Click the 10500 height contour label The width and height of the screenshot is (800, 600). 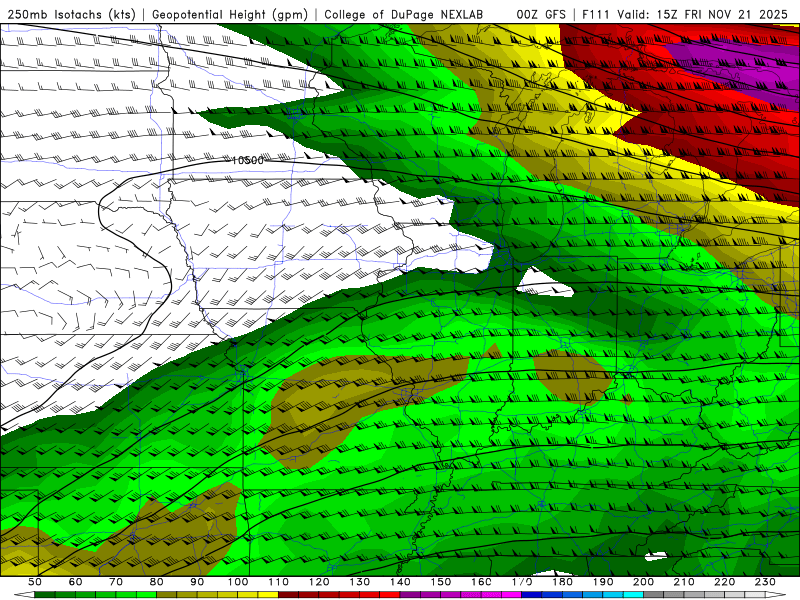[x=247, y=160]
